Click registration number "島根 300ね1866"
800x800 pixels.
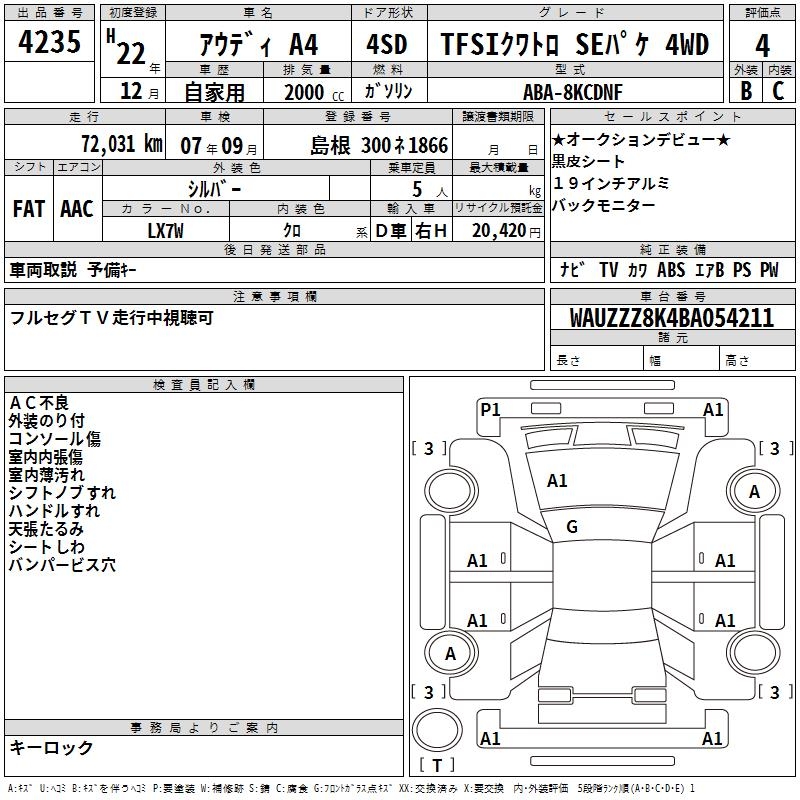pos(379,145)
